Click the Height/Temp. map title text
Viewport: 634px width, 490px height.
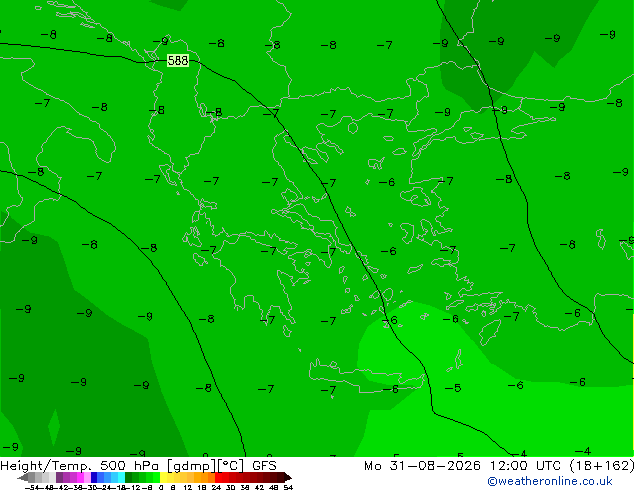pos(47,466)
